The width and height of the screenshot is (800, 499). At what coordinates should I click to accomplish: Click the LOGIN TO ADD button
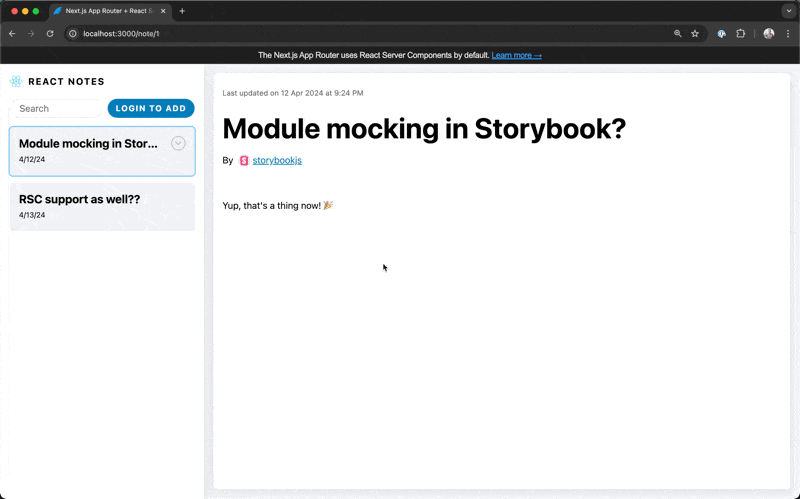pos(151,108)
